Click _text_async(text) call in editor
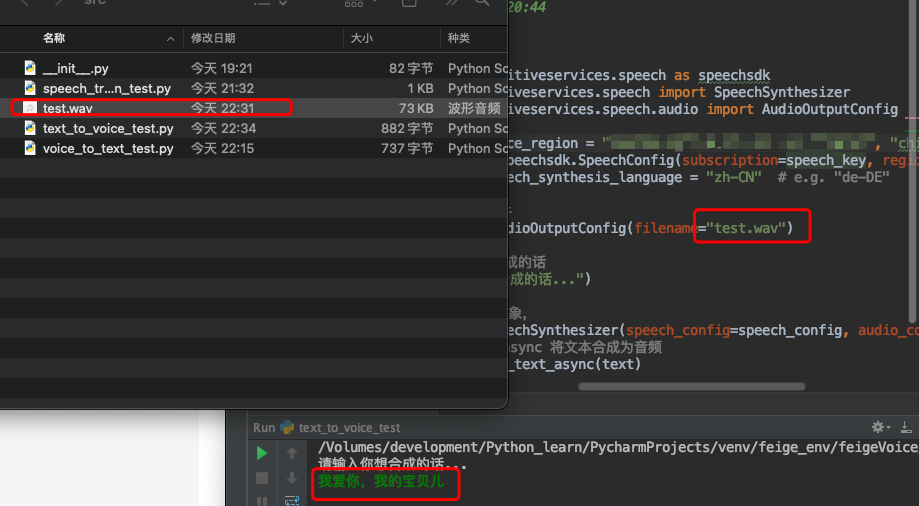The height and width of the screenshot is (506, 919). [x=574, y=364]
